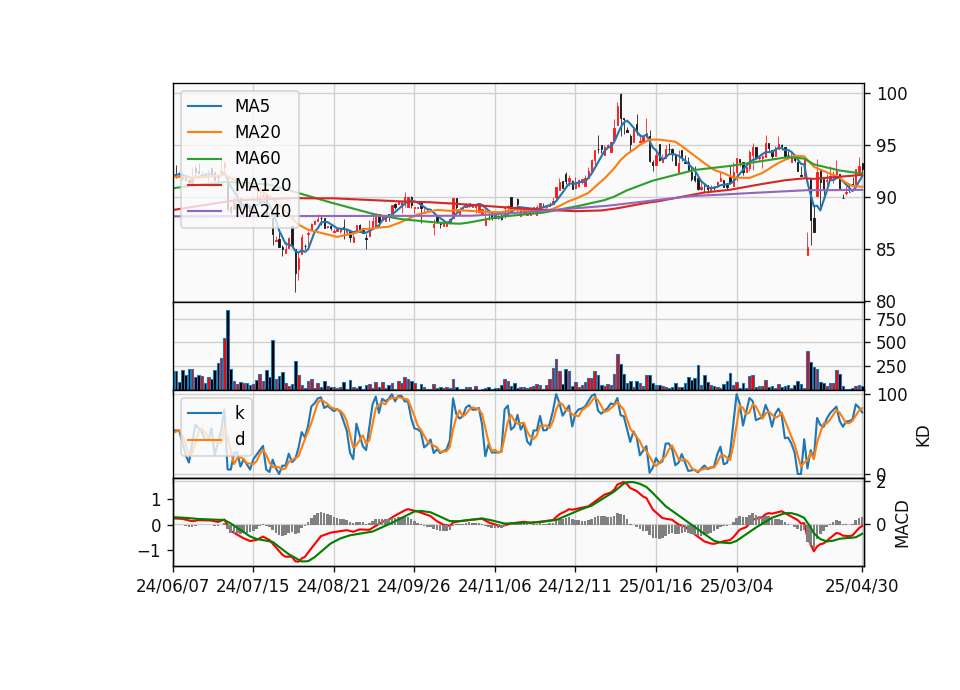960x690 pixels.
Task: Click the date label 24/11/06
Action: (x=495, y=586)
